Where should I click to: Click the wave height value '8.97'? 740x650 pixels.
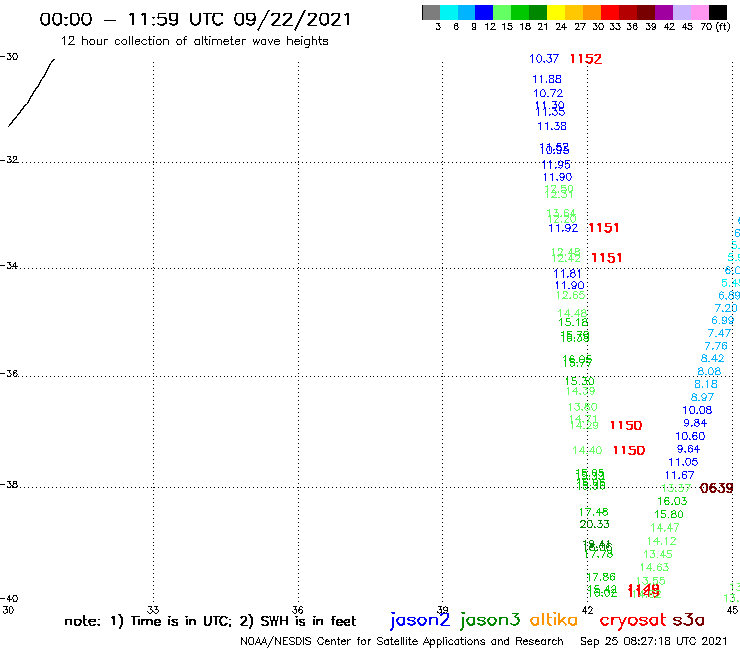click(x=702, y=397)
